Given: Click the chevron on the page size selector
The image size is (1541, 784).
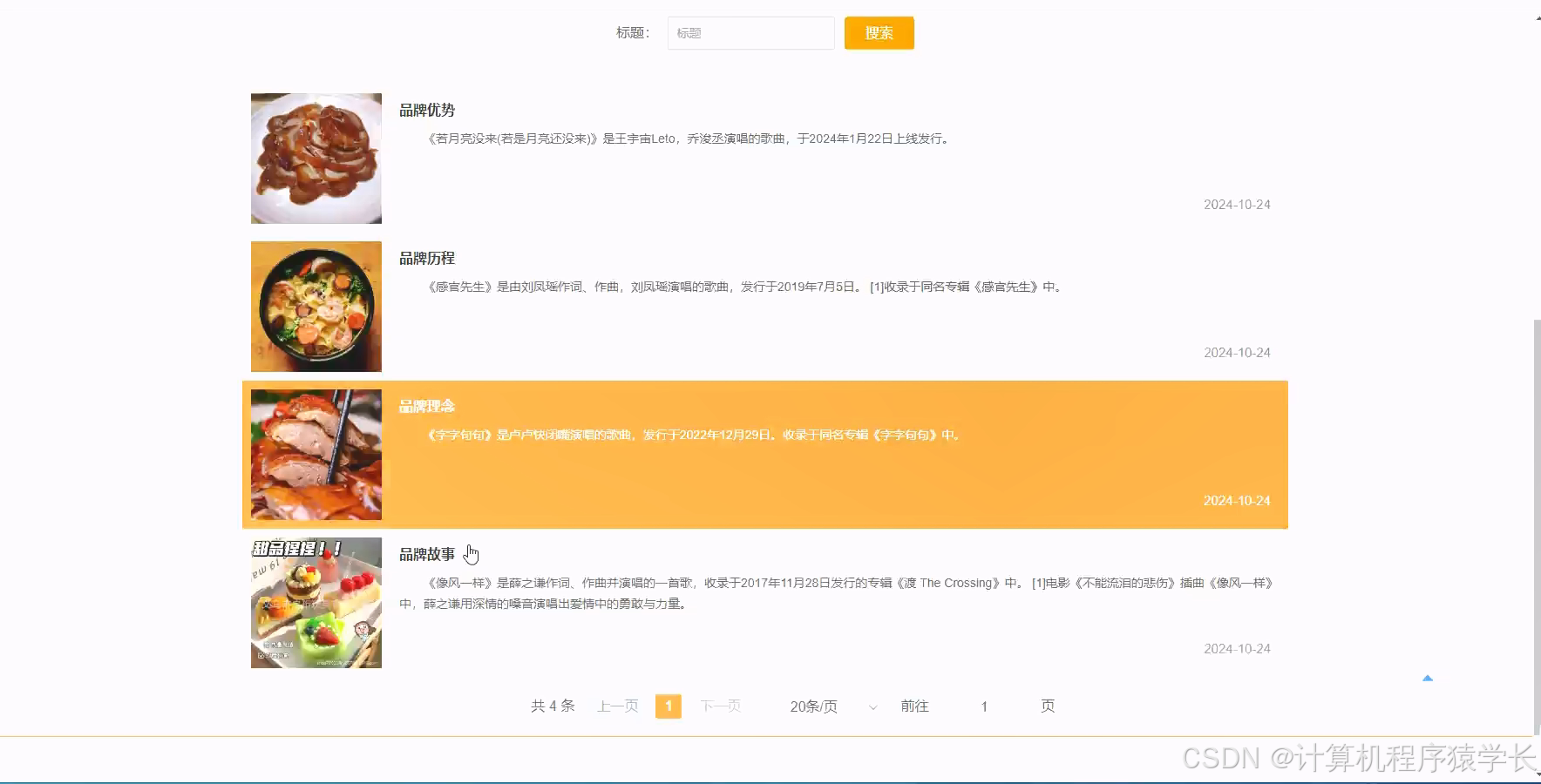Looking at the screenshot, I should click(872, 707).
